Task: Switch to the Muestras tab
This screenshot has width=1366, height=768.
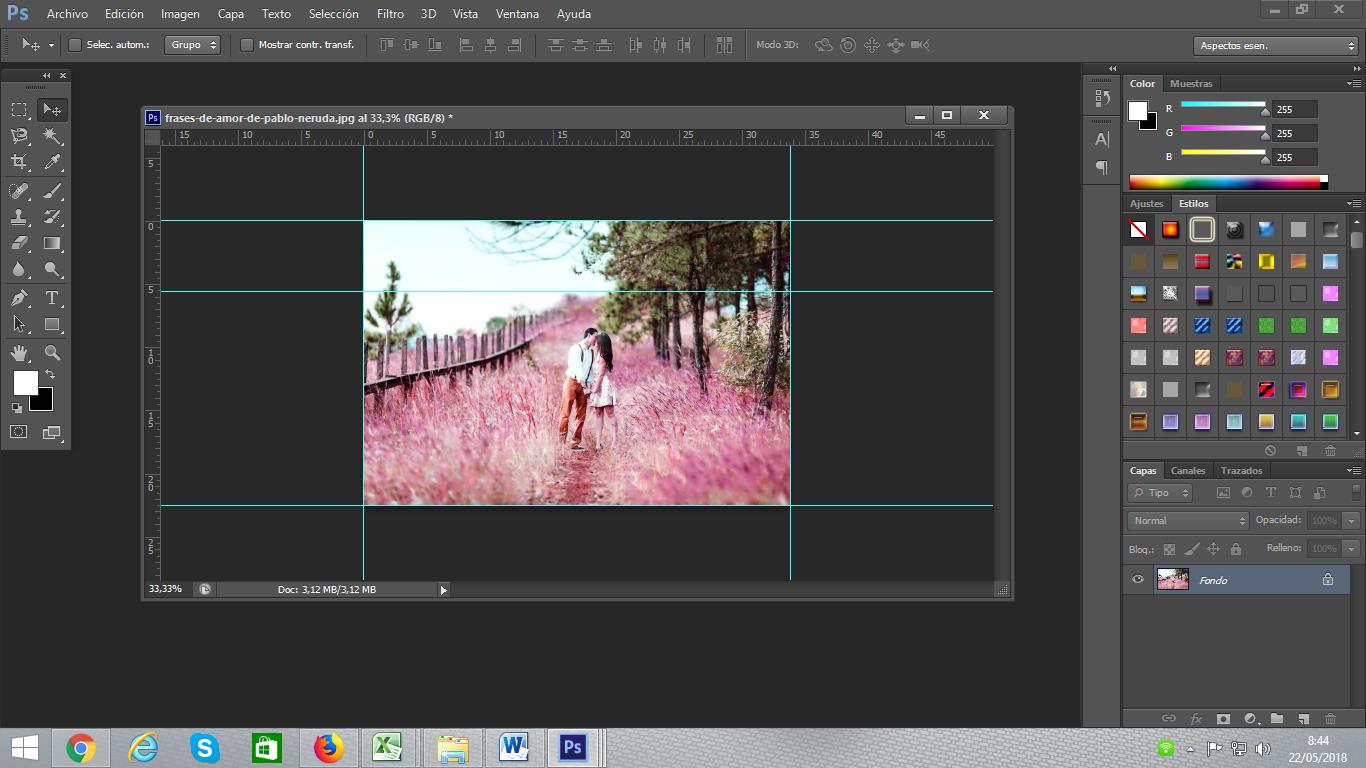Action: pyautogui.click(x=1190, y=84)
